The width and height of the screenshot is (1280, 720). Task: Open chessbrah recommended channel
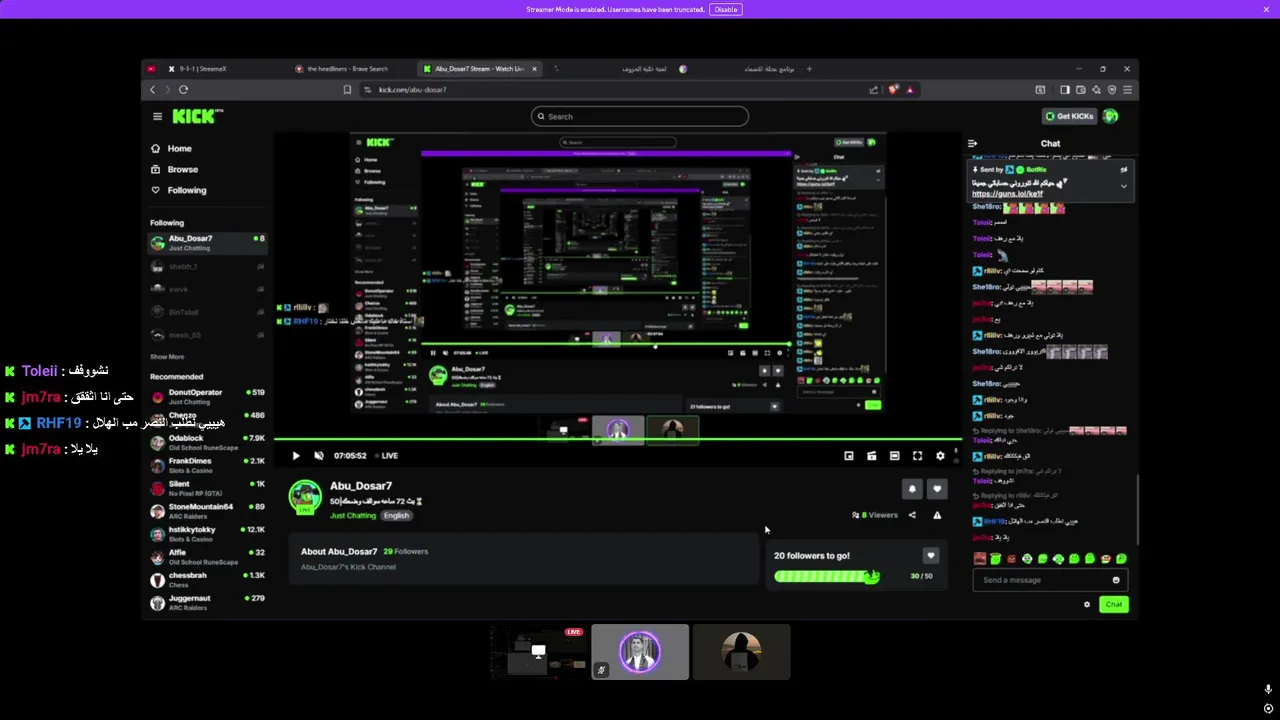pos(207,580)
